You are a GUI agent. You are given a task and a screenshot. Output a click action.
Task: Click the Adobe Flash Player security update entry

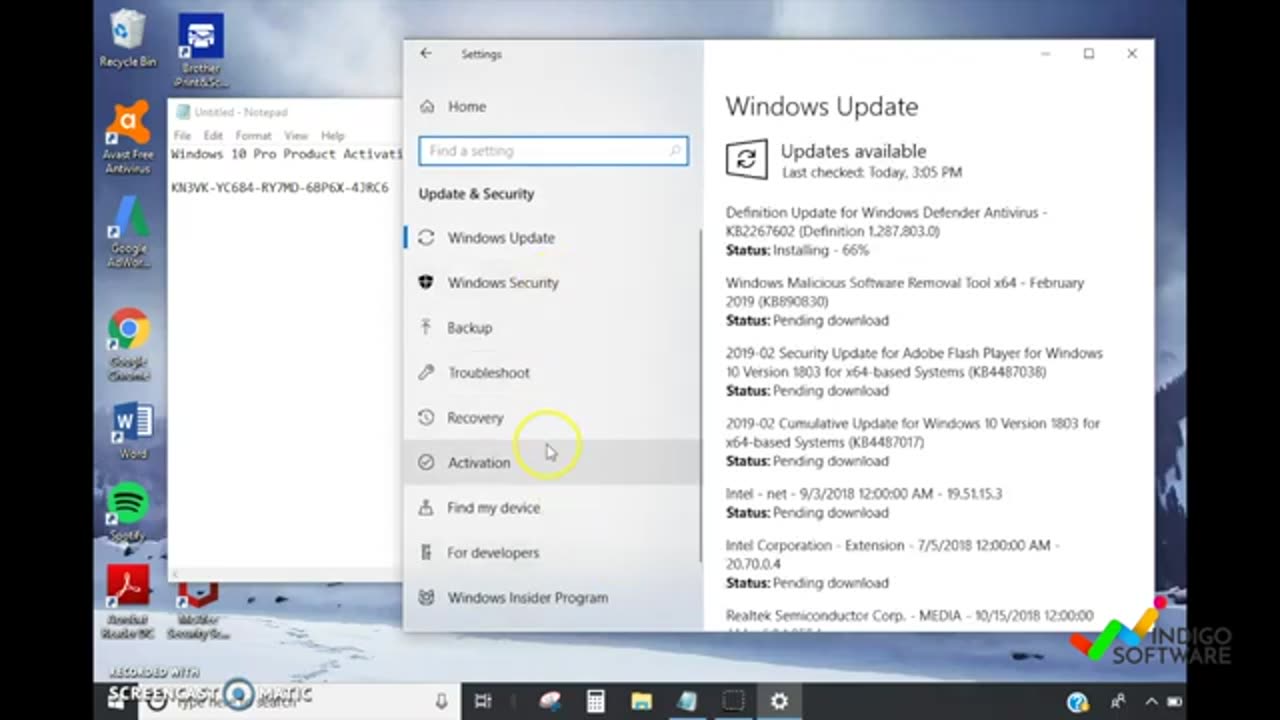pos(914,371)
